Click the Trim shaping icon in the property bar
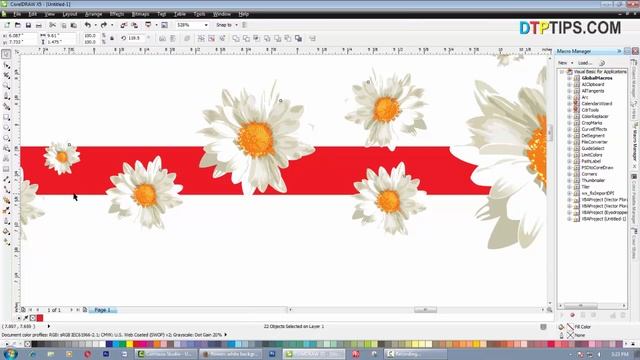This screenshot has width=640, height=360. pyautogui.click(x=246, y=38)
